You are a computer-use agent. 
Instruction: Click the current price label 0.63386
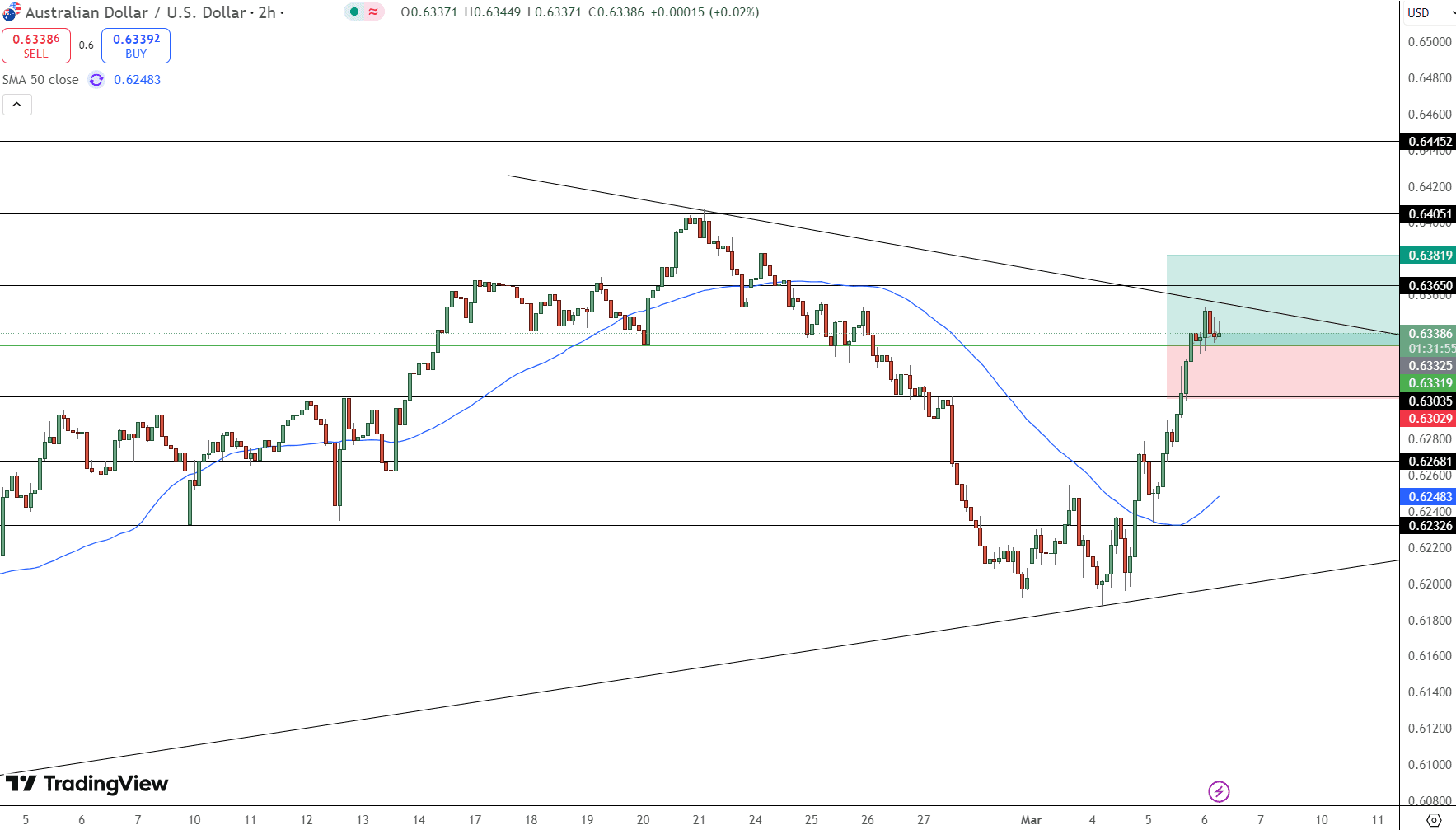pos(1430,334)
